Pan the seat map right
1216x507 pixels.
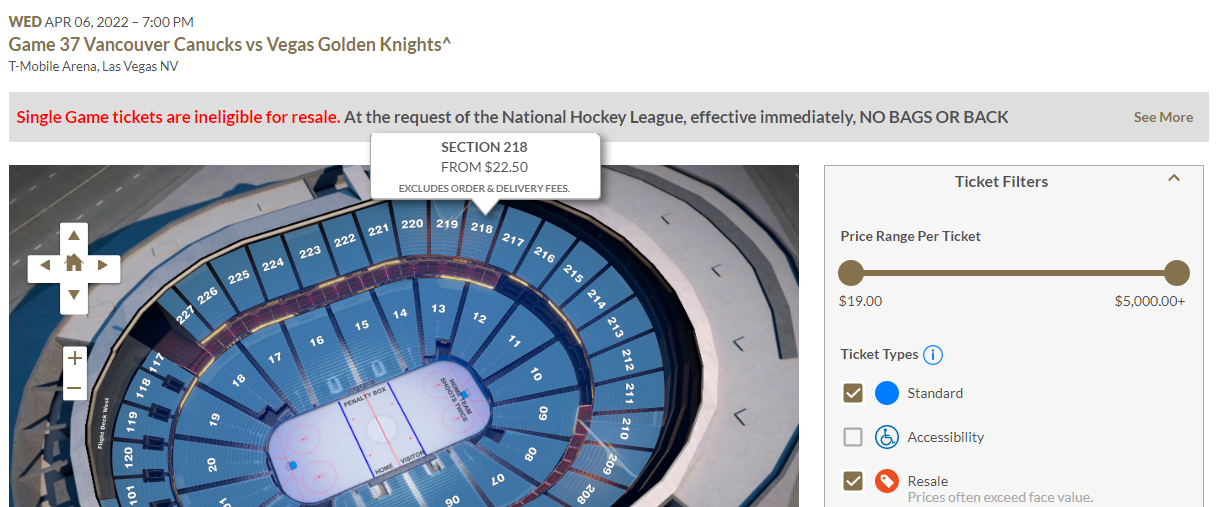tap(103, 266)
